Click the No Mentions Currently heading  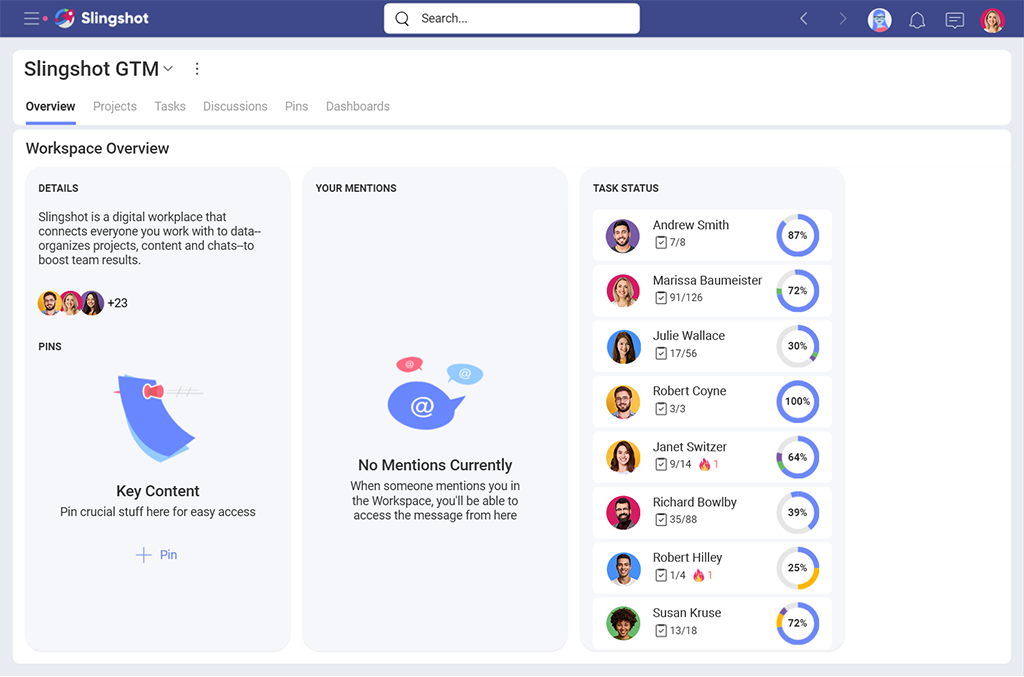click(x=435, y=465)
